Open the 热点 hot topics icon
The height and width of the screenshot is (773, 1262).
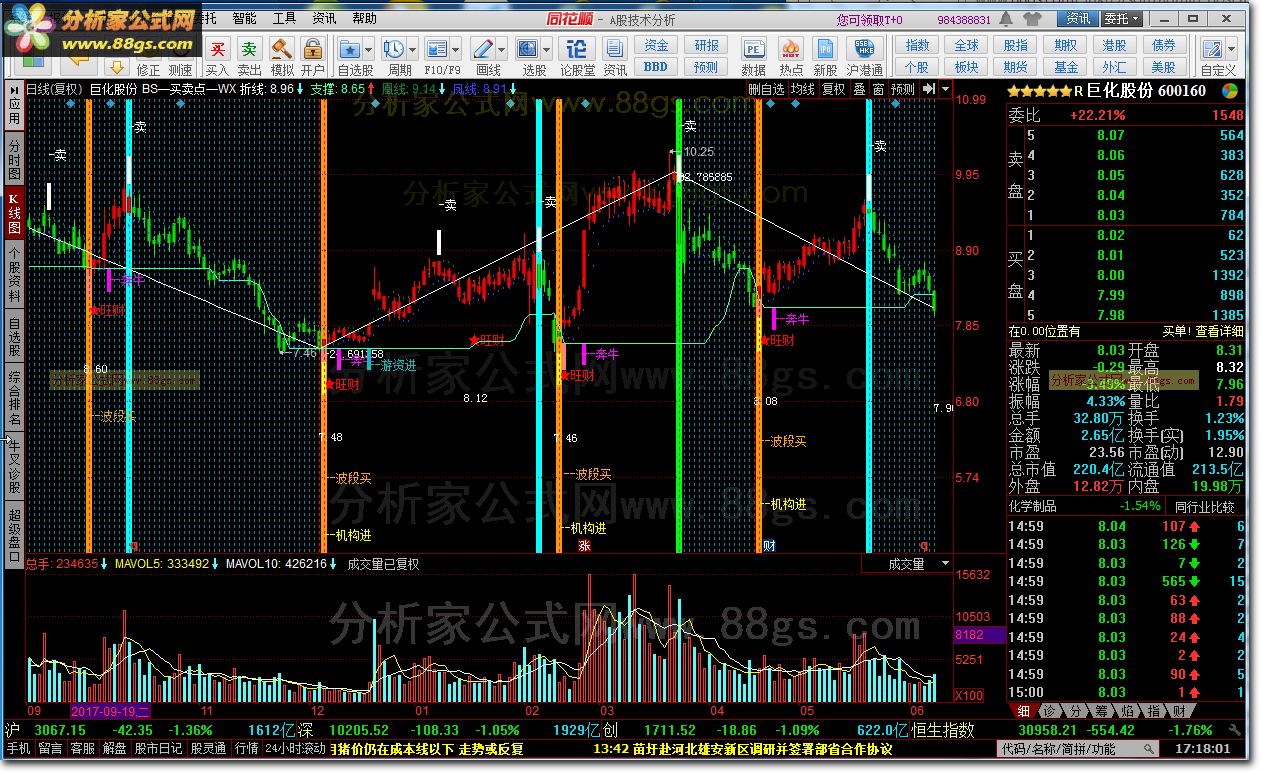(791, 50)
